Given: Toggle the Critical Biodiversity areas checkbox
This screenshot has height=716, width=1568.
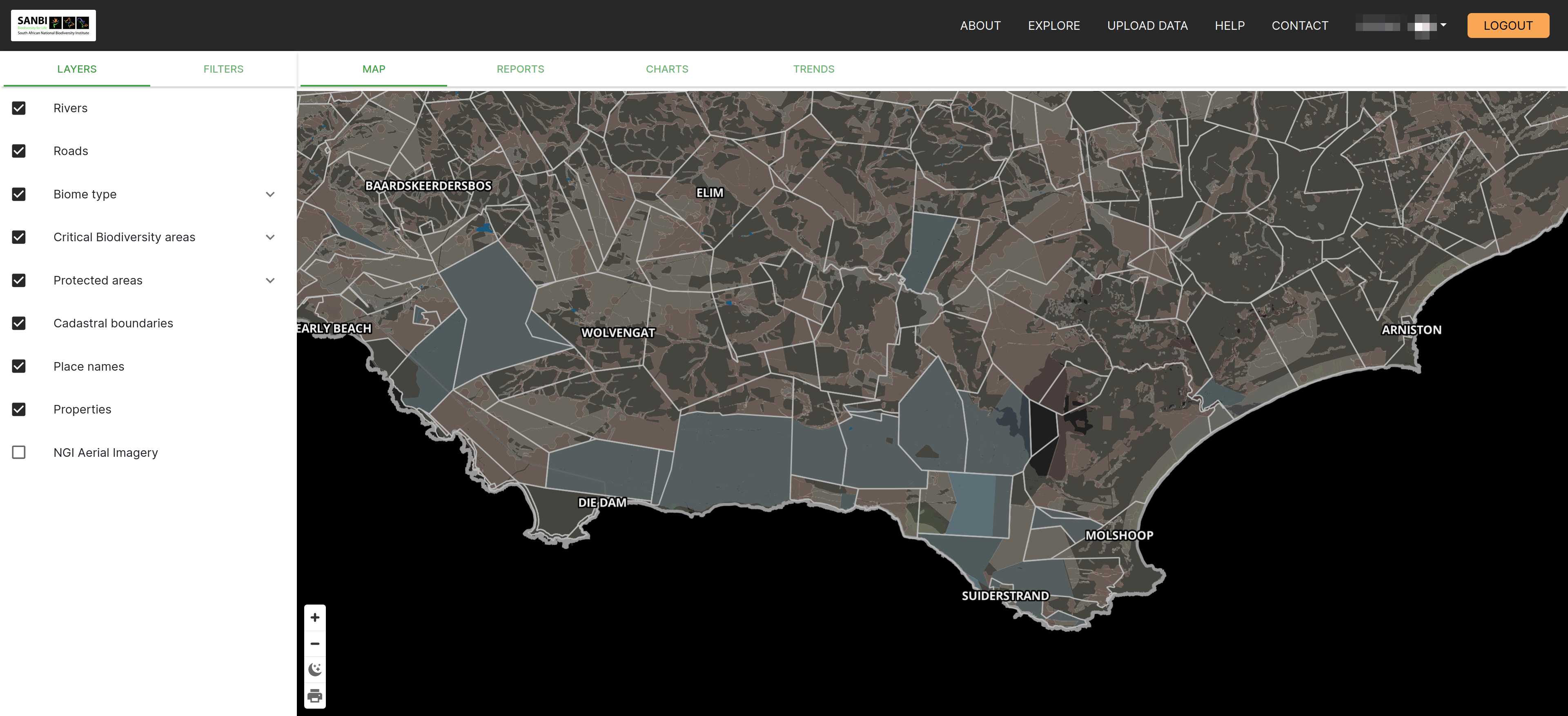Looking at the screenshot, I should 19,237.
